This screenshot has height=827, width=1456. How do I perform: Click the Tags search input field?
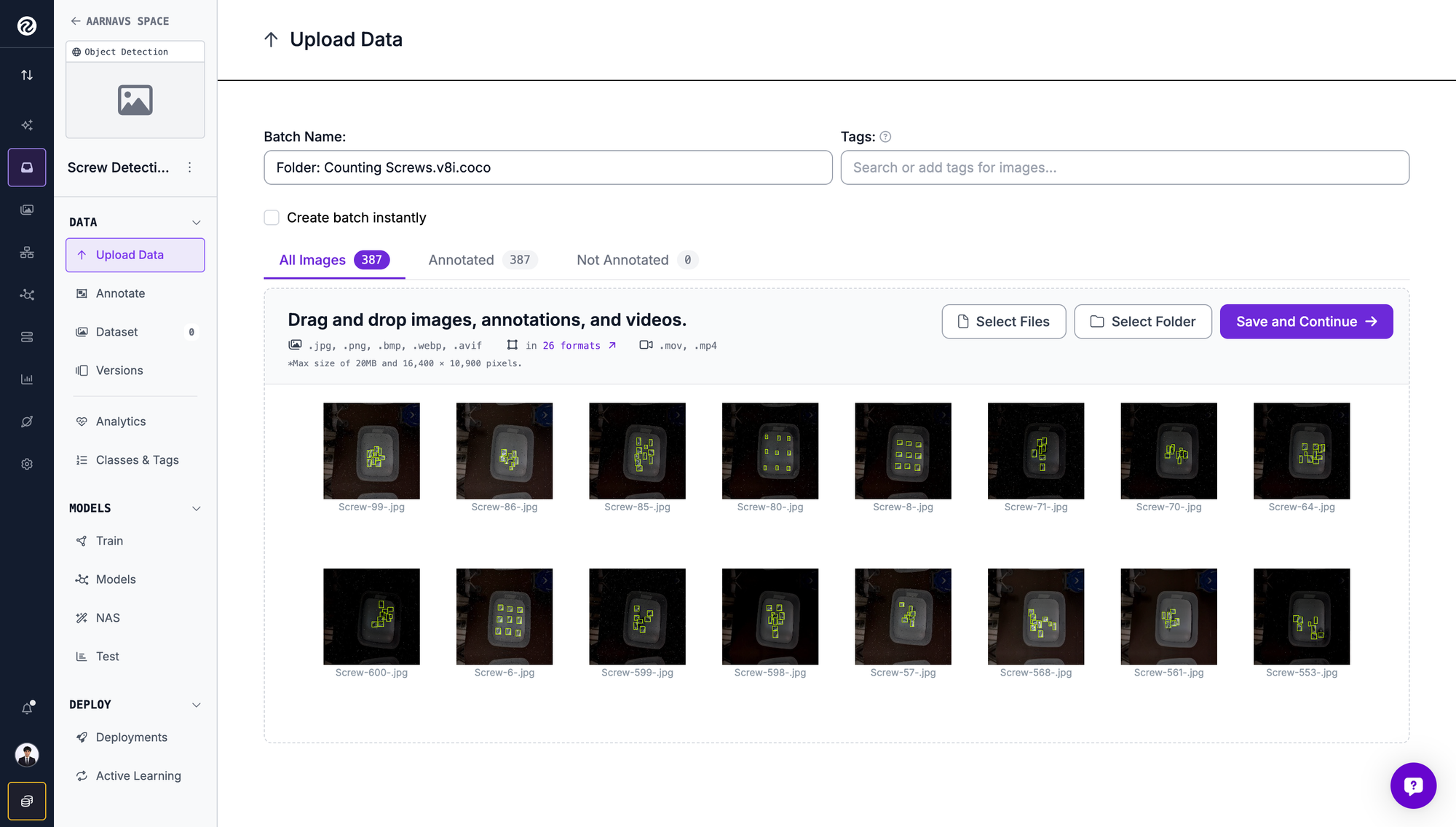[1125, 167]
